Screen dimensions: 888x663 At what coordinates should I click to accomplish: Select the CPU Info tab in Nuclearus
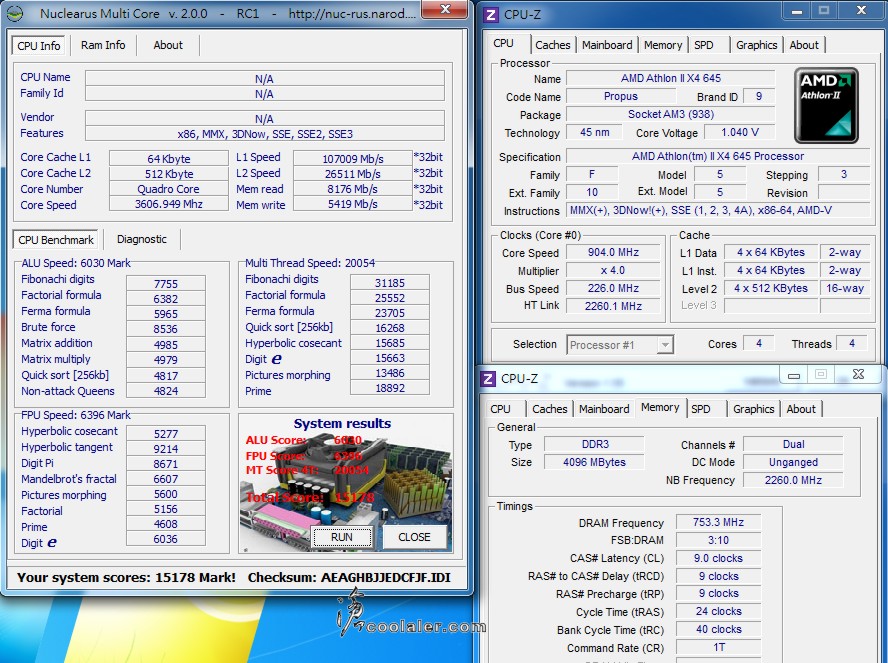[39, 46]
